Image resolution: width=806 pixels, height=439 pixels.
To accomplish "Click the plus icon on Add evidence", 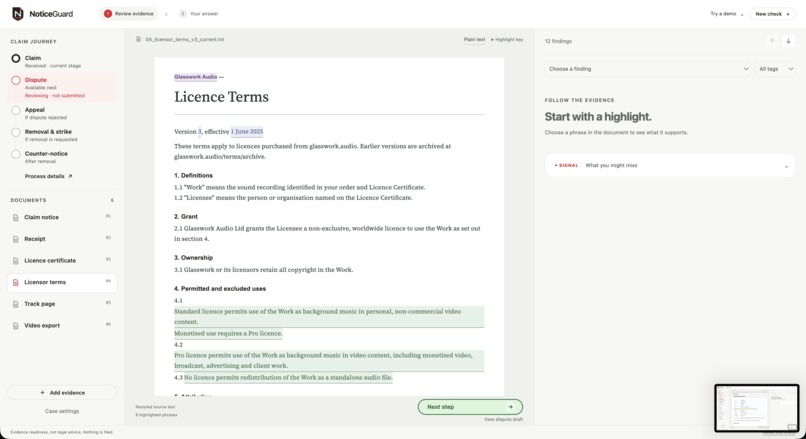I will (x=43, y=393).
